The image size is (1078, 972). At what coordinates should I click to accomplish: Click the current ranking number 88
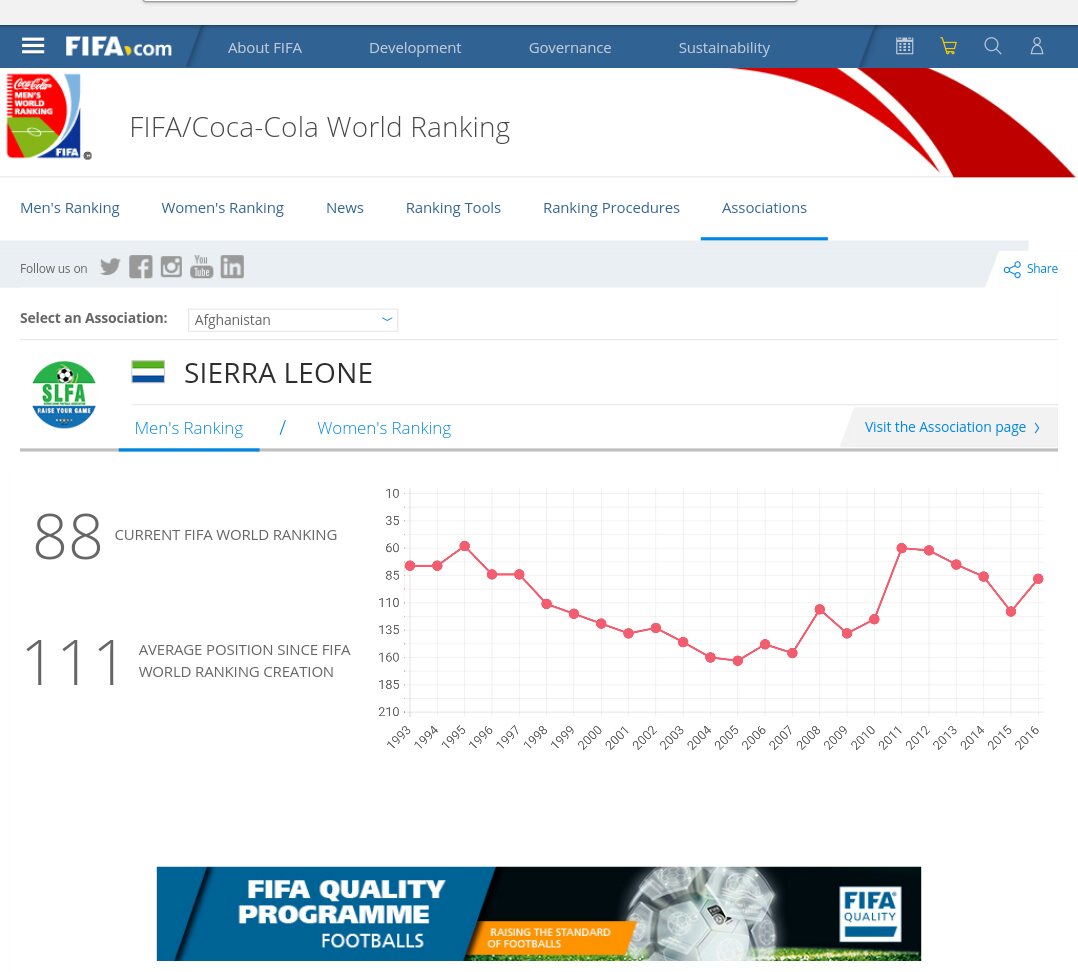[x=67, y=536]
